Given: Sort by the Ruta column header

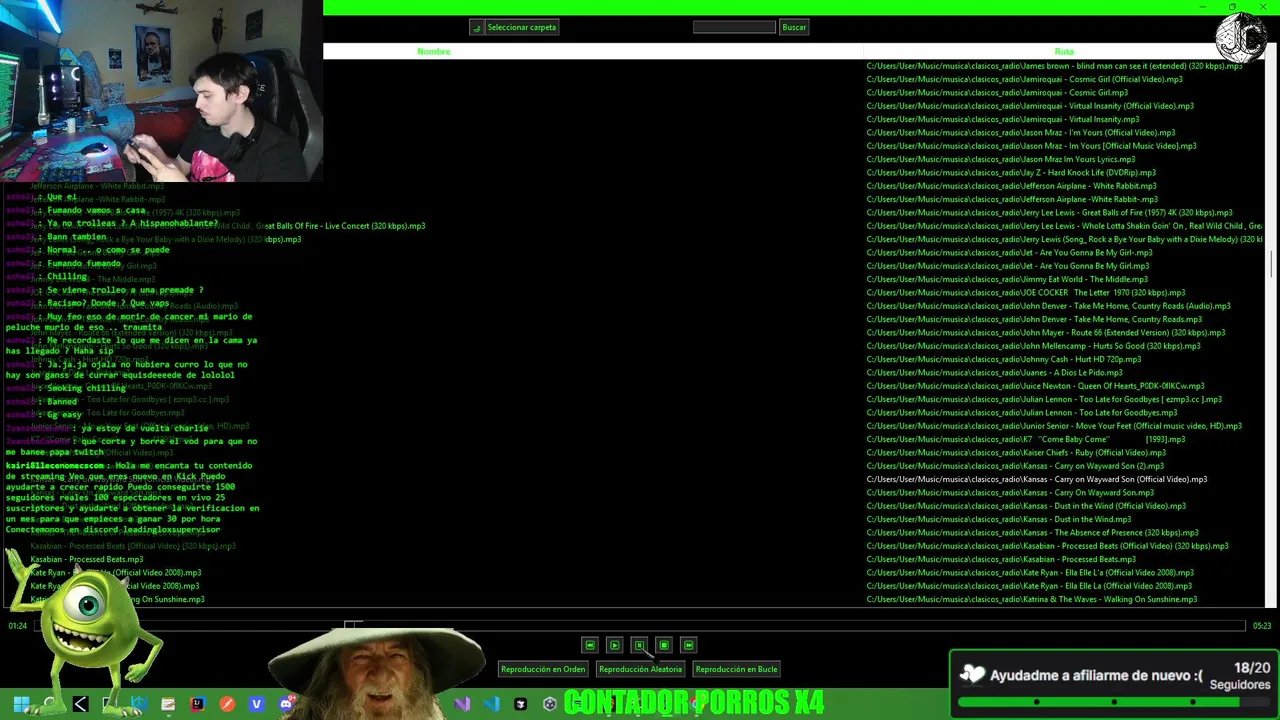Looking at the screenshot, I should click(x=1064, y=51).
